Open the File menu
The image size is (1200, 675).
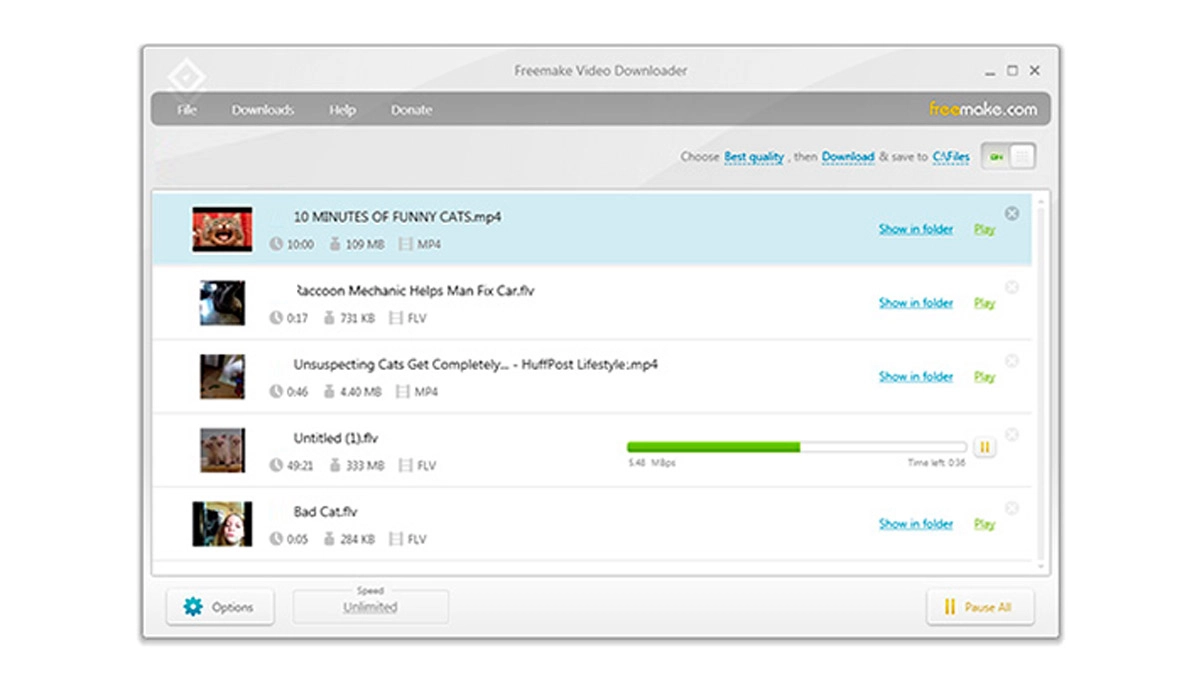pos(187,110)
